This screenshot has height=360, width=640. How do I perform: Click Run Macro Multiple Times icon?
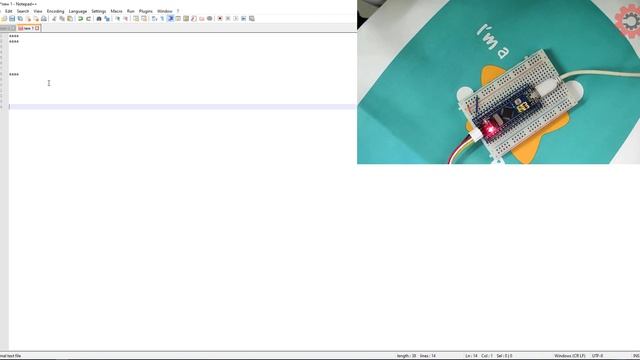tap(243, 18)
